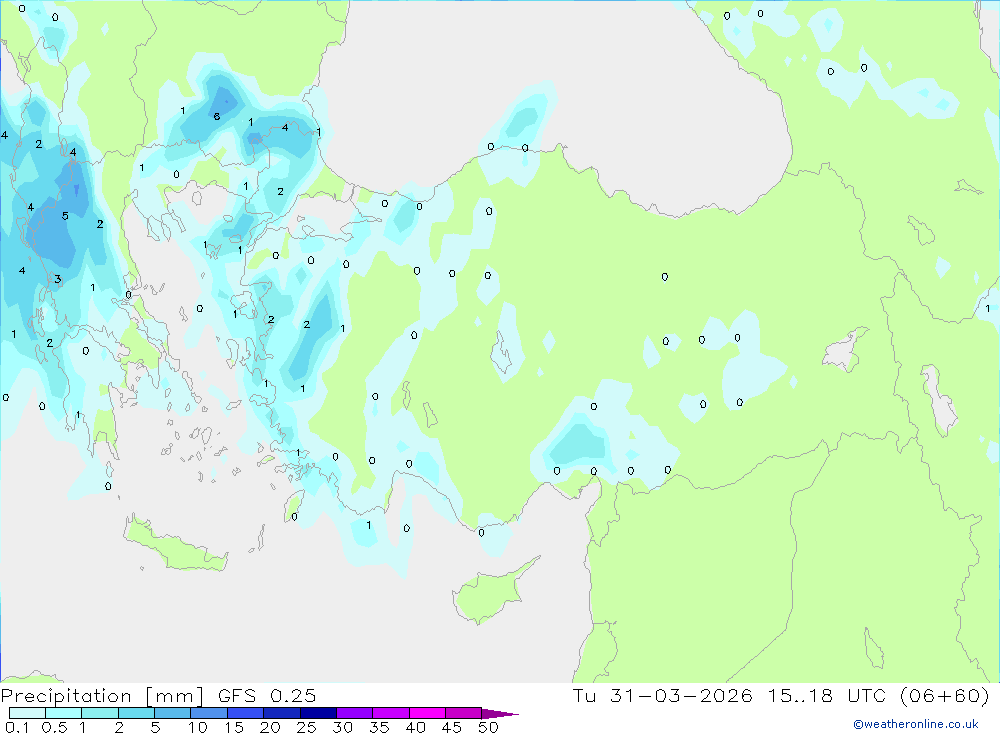Click the 25–30 mm legend color swatch

pyautogui.click(x=318, y=713)
